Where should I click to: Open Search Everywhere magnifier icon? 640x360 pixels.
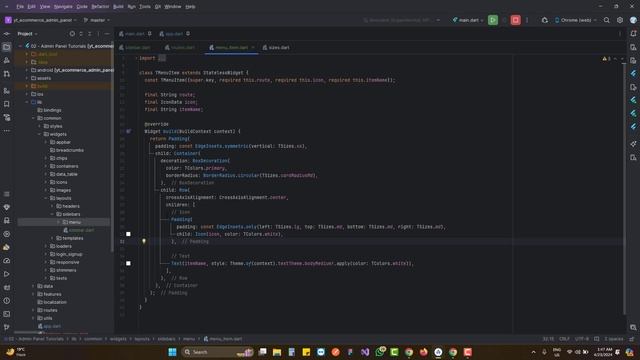pos(607,20)
